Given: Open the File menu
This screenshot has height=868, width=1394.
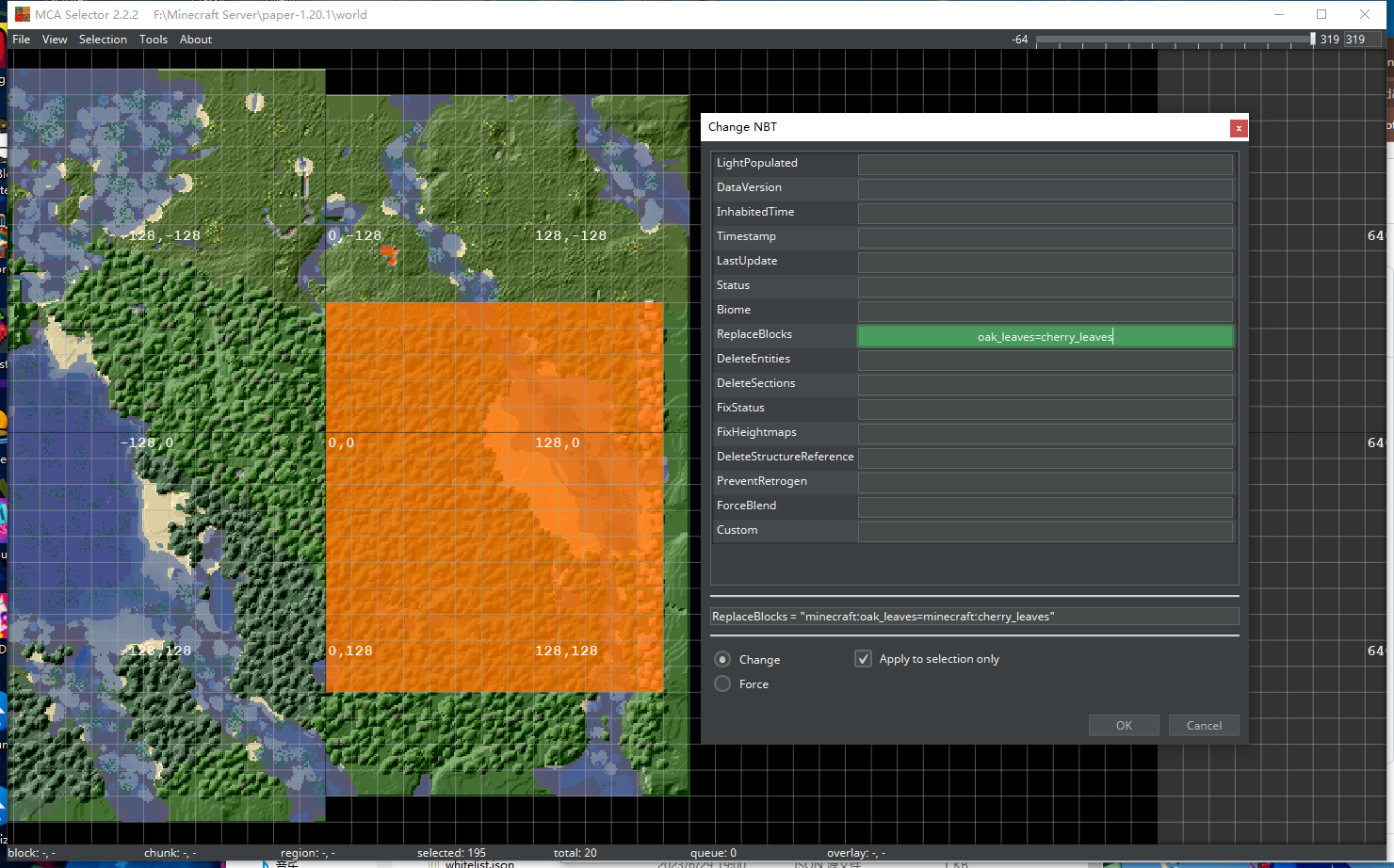Looking at the screenshot, I should 20,39.
